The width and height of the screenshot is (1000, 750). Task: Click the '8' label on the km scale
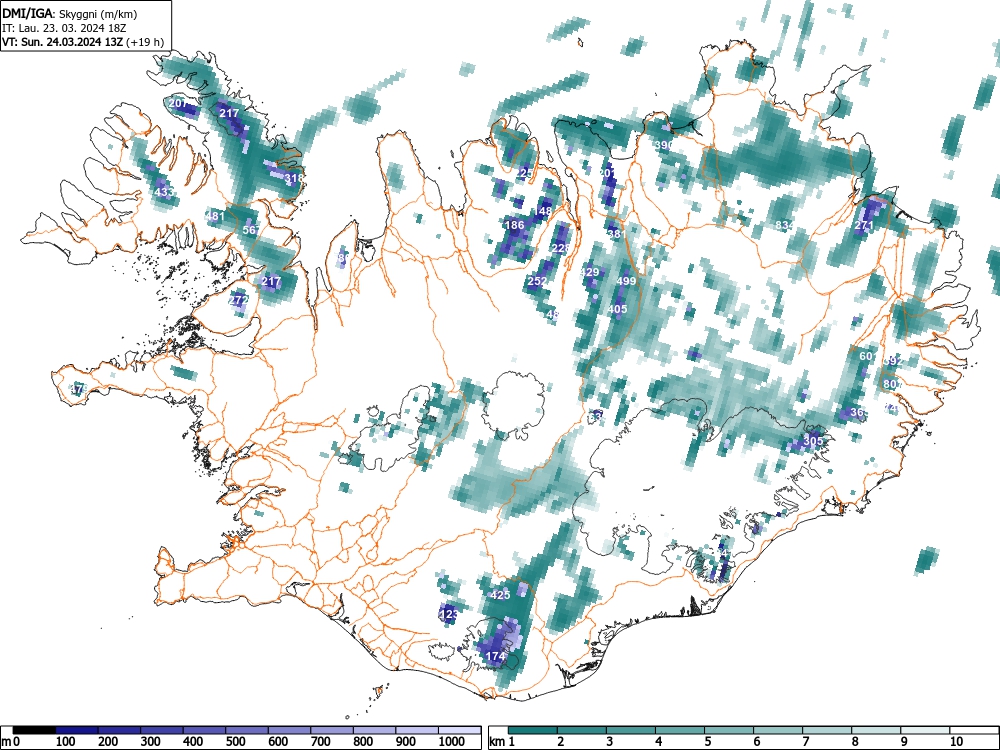(x=855, y=741)
